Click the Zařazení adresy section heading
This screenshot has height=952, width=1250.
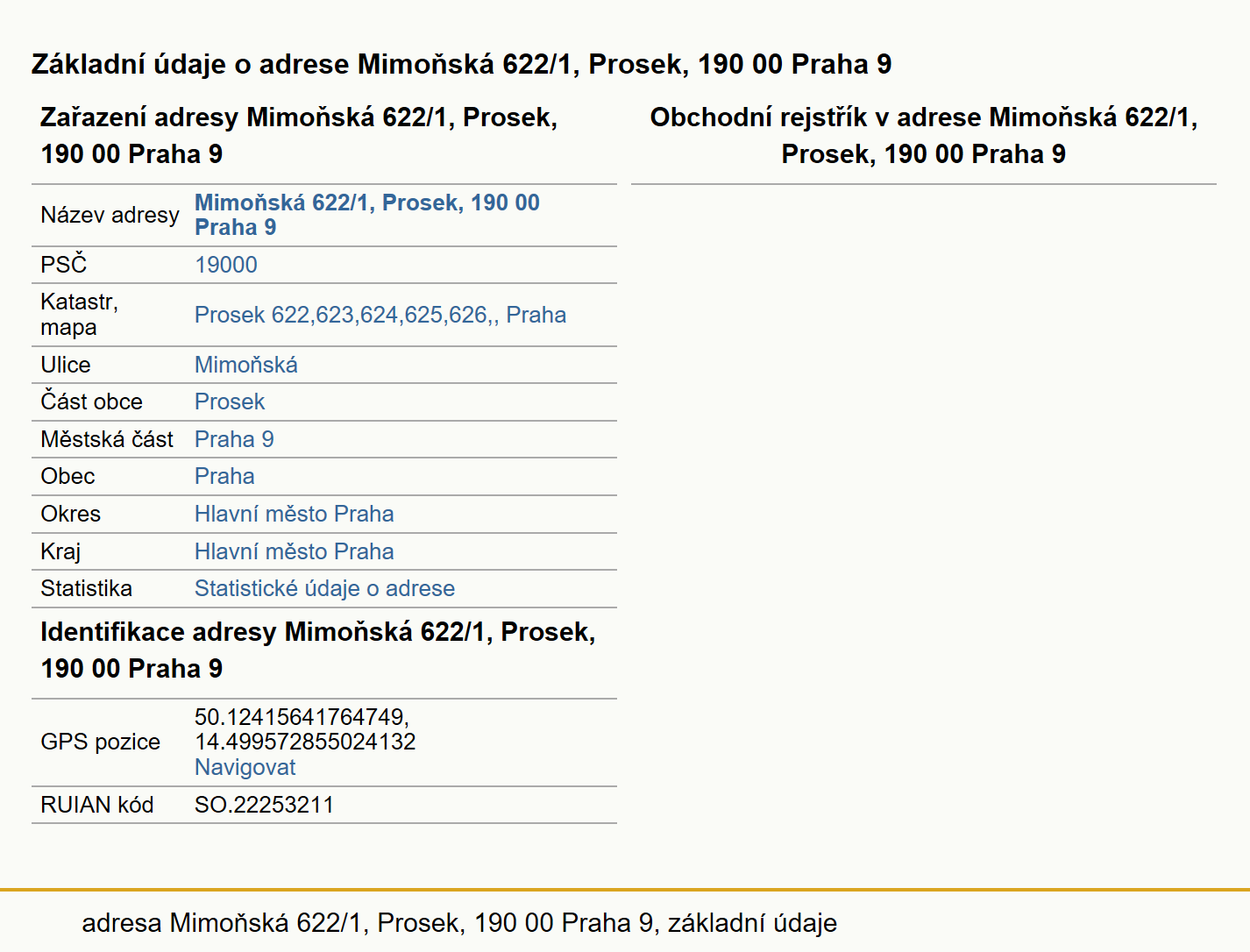pyautogui.click(x=299, y=136)
